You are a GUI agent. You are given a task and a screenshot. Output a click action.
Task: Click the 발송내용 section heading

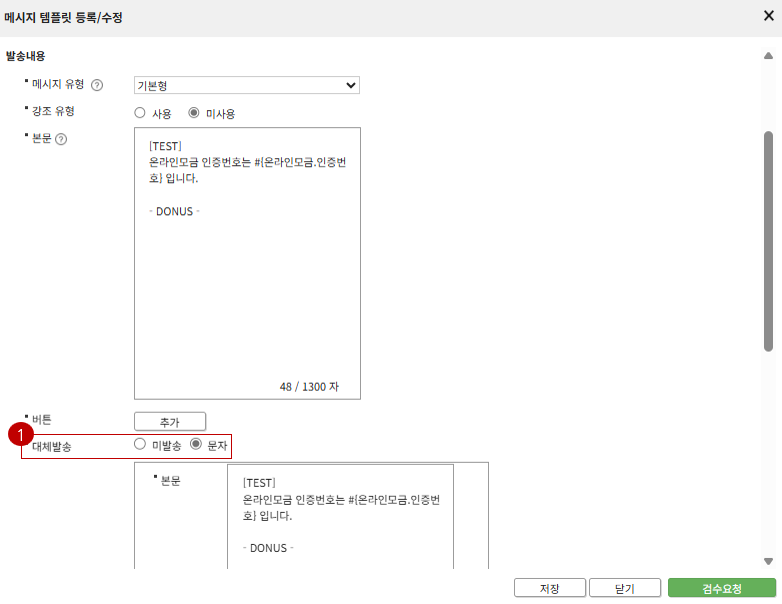coord(25,56)
